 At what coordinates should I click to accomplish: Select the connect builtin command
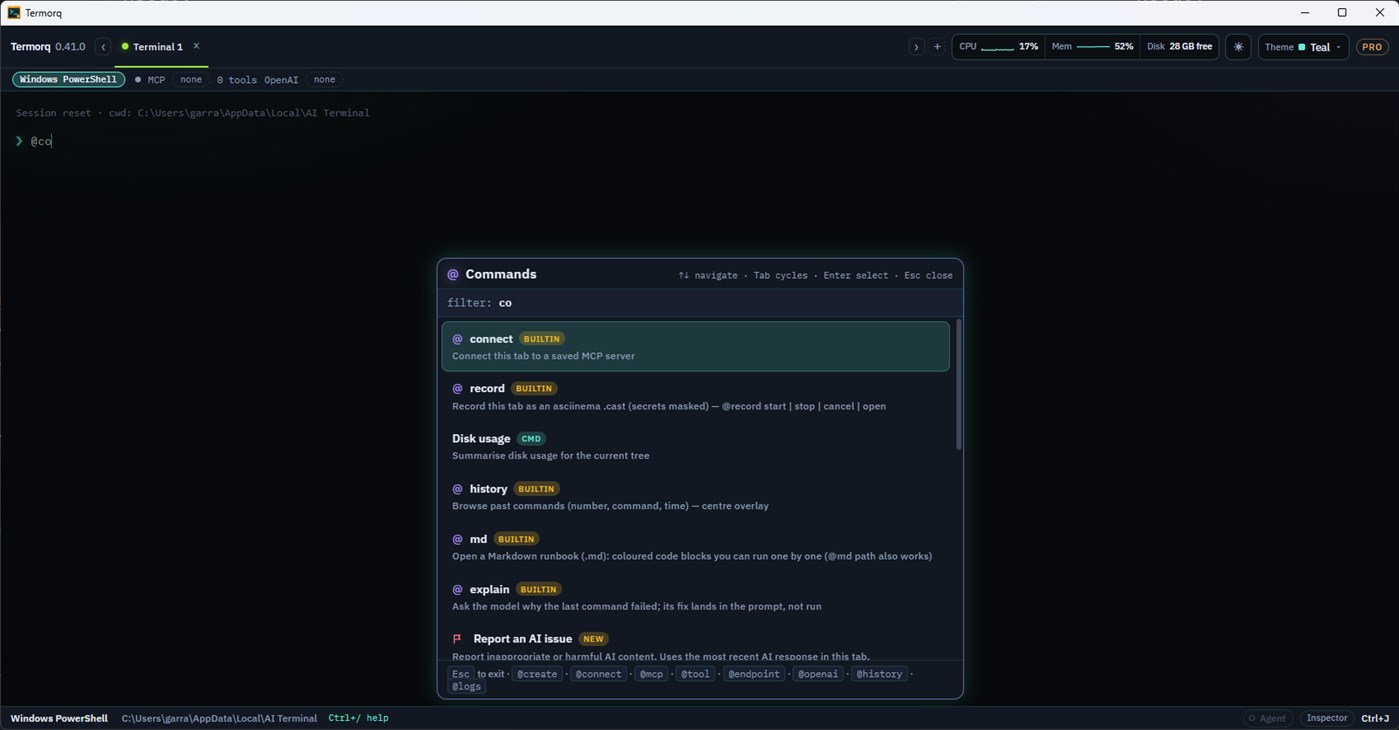[695, 346]
